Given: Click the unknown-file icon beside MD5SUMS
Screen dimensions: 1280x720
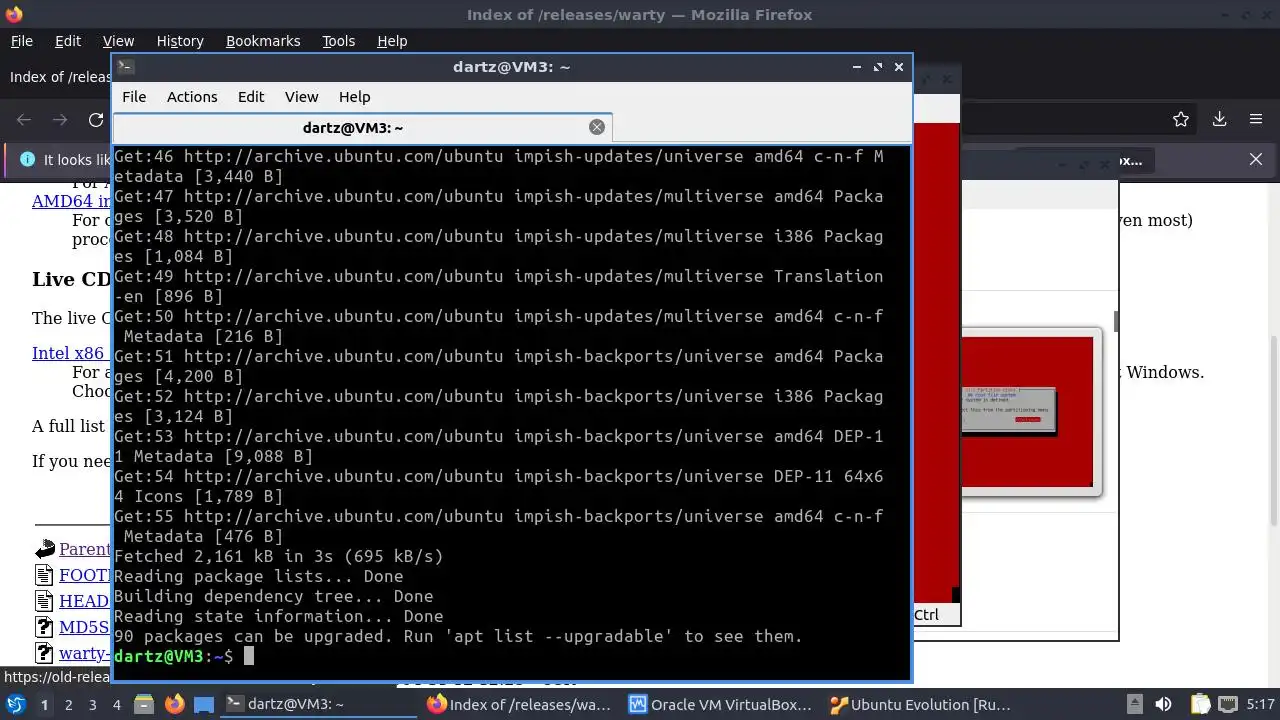Looking at the screenshot, I should pyautogui.click(x=44, y=627).
